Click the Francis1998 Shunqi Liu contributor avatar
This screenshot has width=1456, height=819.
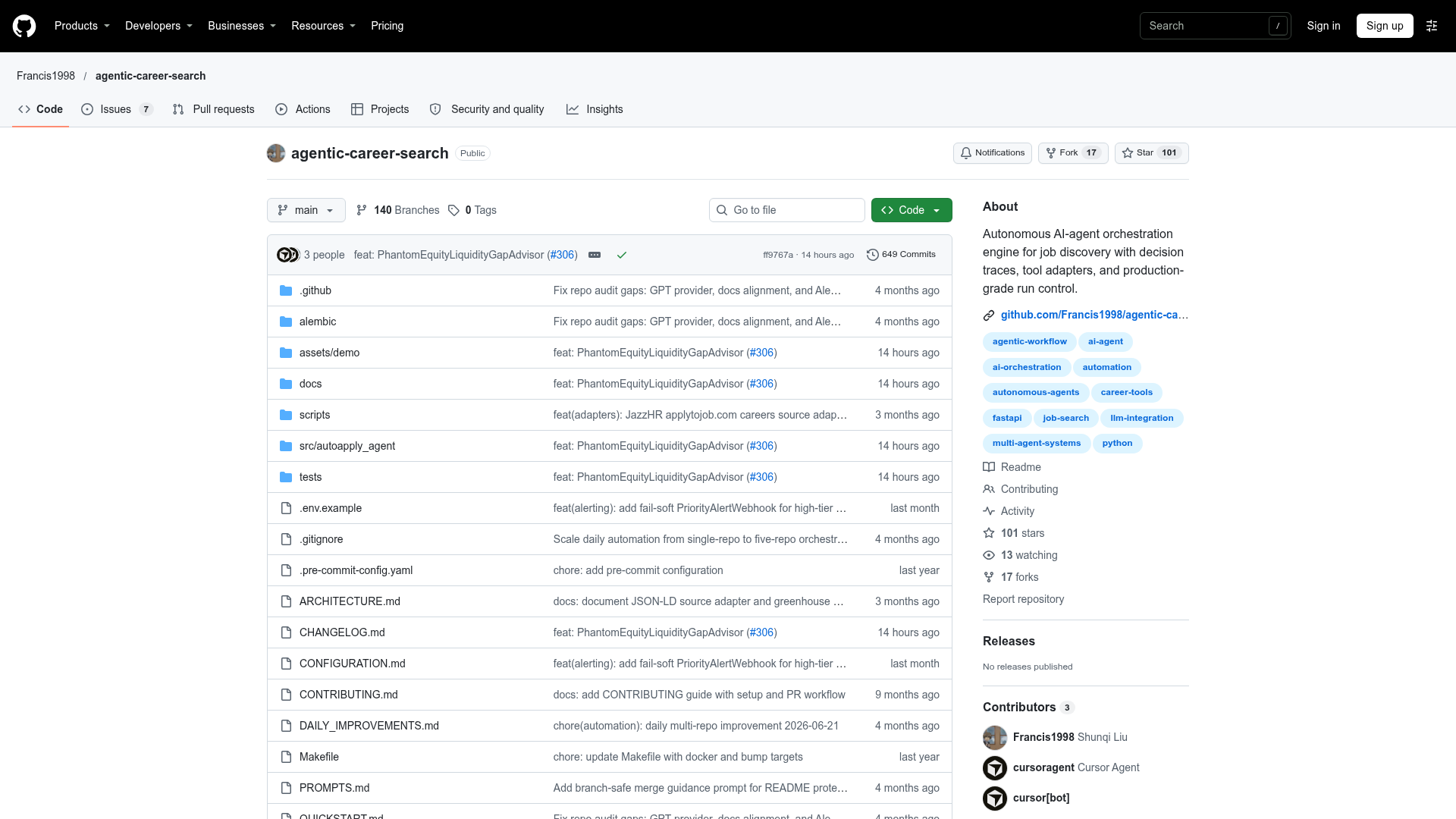click(995, 737)
